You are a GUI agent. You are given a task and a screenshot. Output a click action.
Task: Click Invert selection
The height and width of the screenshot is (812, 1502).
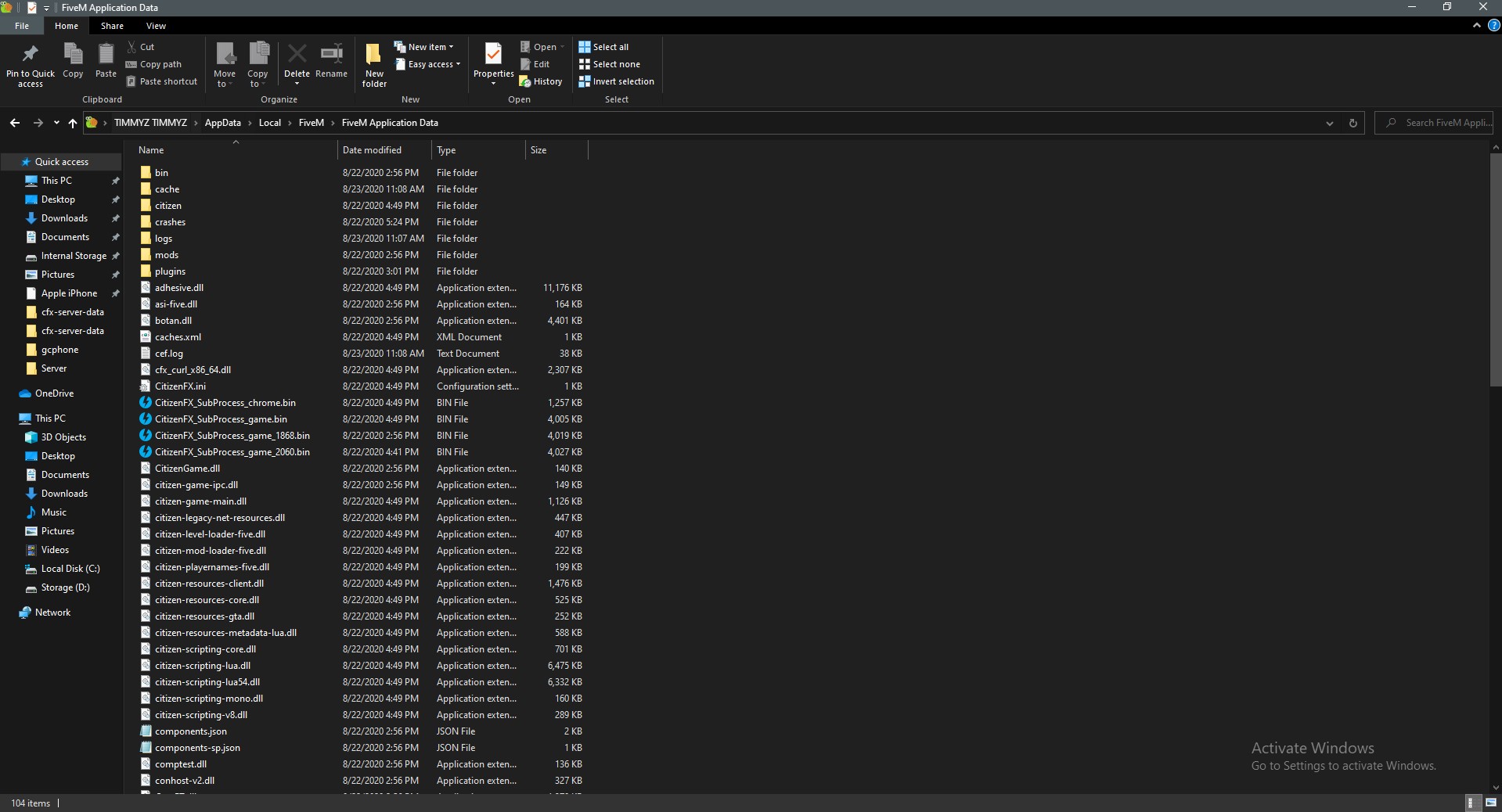click(x=616, y=81)
